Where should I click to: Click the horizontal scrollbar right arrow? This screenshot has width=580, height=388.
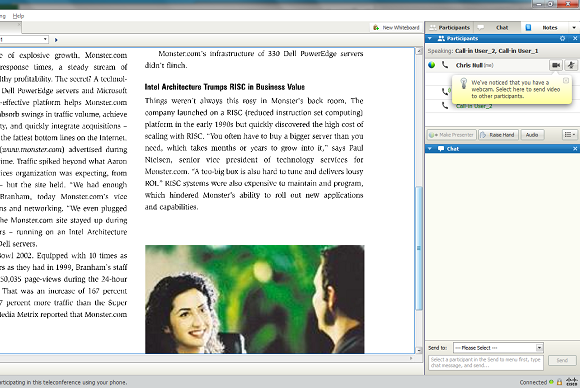pos(411,358)
